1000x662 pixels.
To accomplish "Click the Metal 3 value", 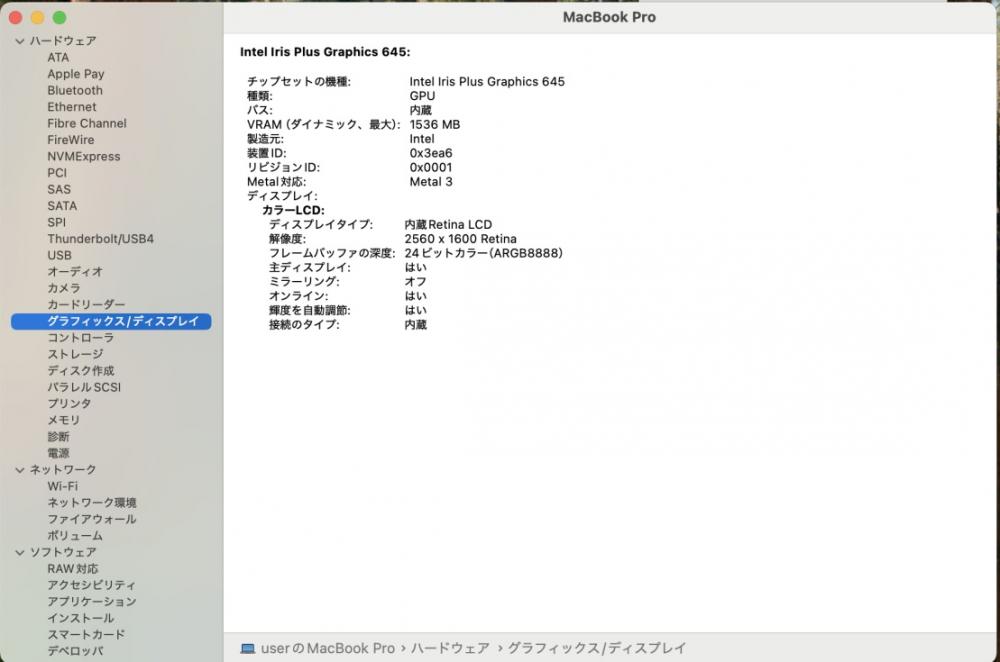I will coord(431,182).
